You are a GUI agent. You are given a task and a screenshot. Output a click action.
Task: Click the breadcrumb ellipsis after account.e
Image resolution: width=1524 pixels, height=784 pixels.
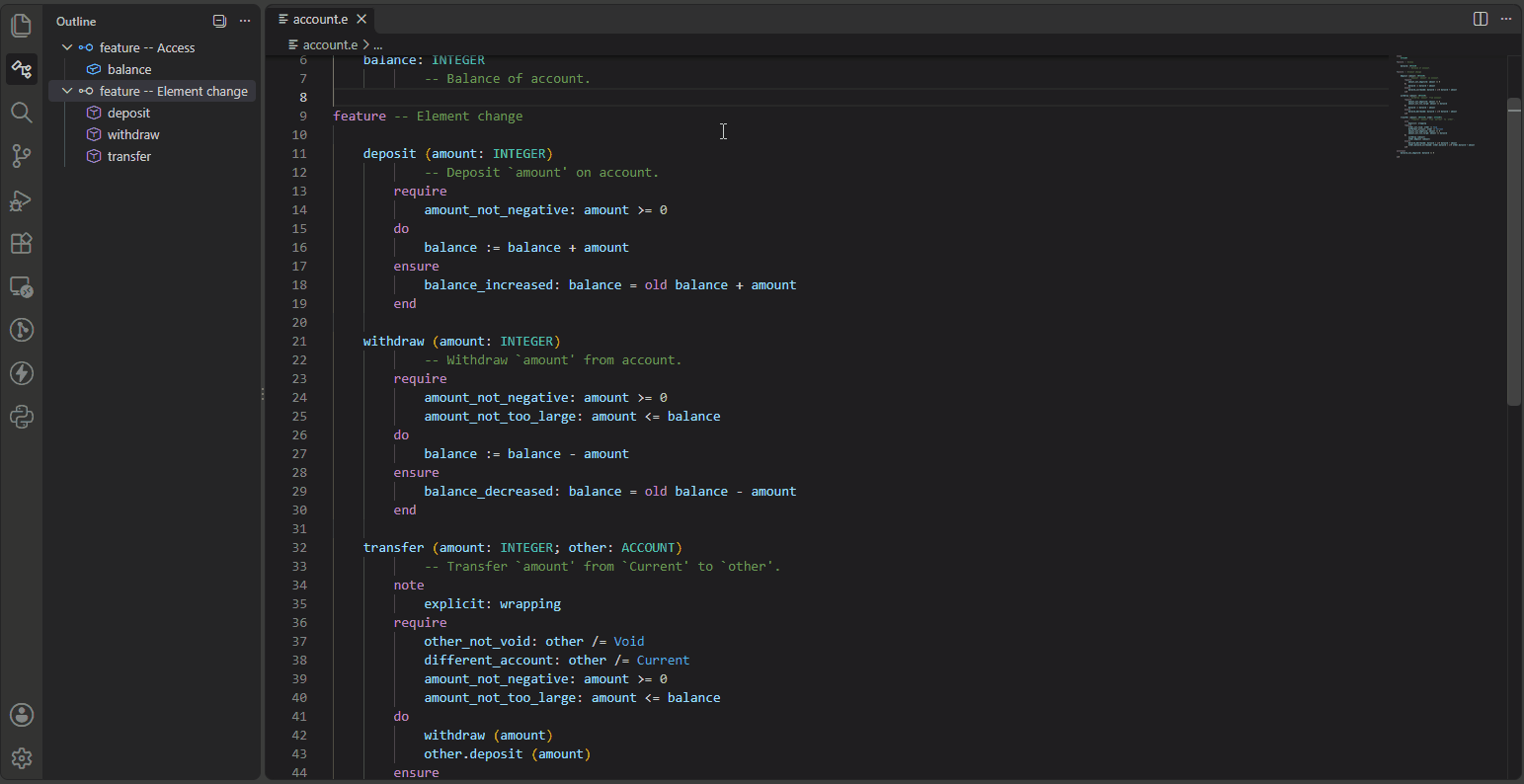coord(377,44)
